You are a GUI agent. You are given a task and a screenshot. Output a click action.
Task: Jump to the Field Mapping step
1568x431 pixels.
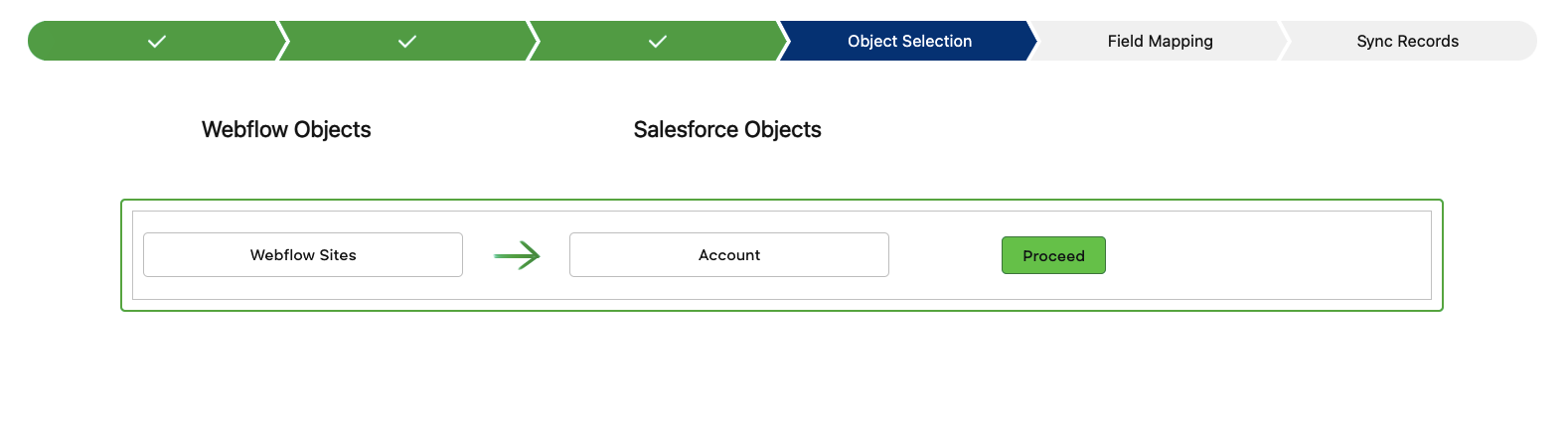point(1160,41)
